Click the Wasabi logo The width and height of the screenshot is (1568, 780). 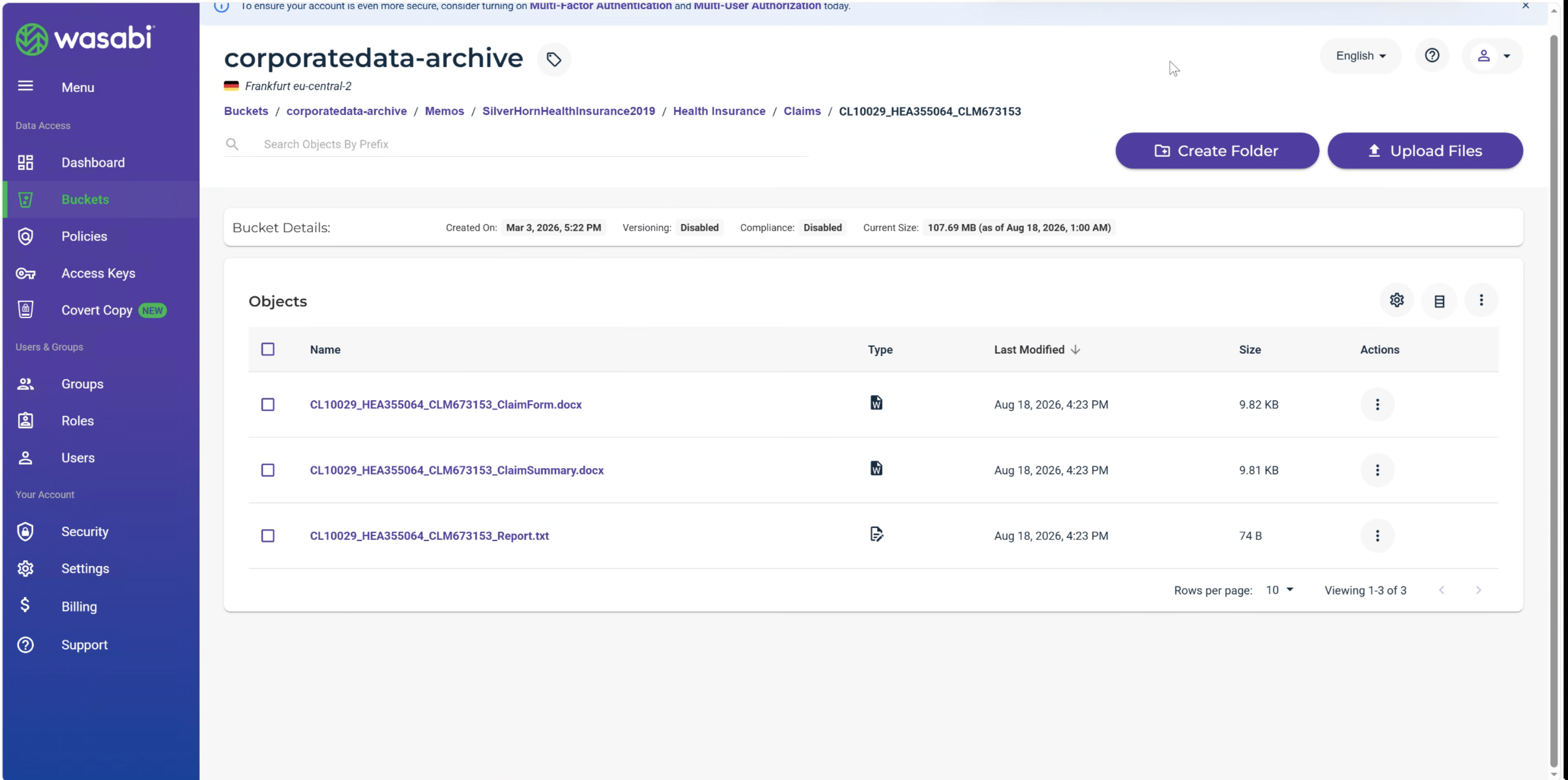tap(85, 39)
